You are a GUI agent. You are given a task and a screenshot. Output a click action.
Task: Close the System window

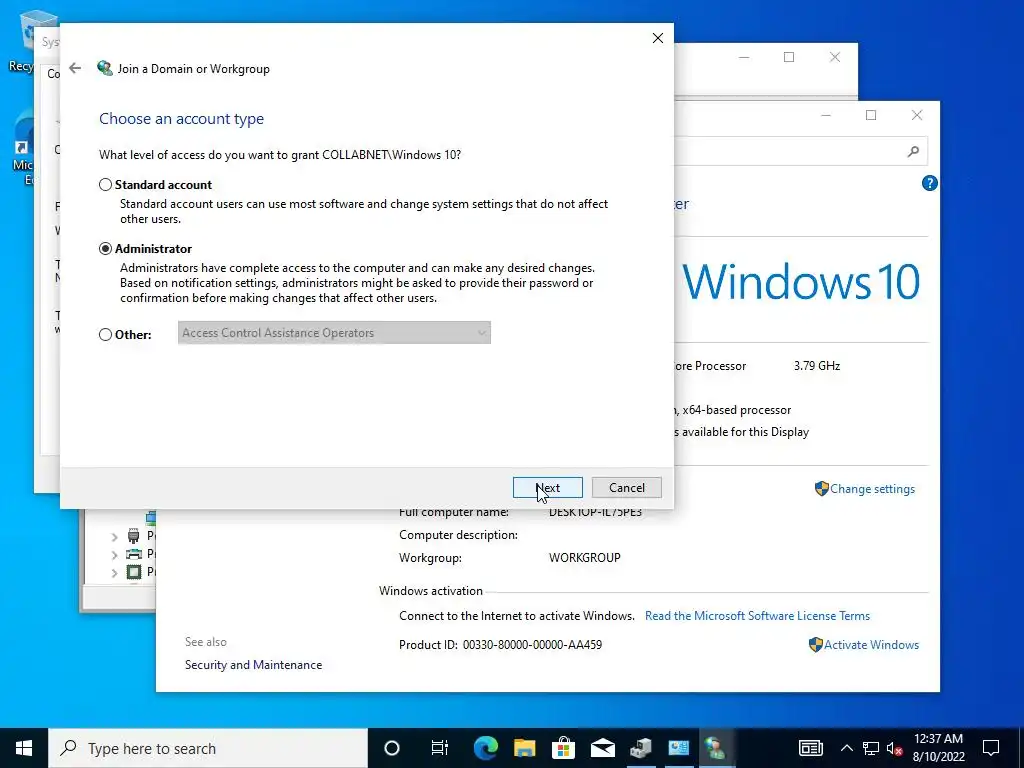tap(916, 116)
